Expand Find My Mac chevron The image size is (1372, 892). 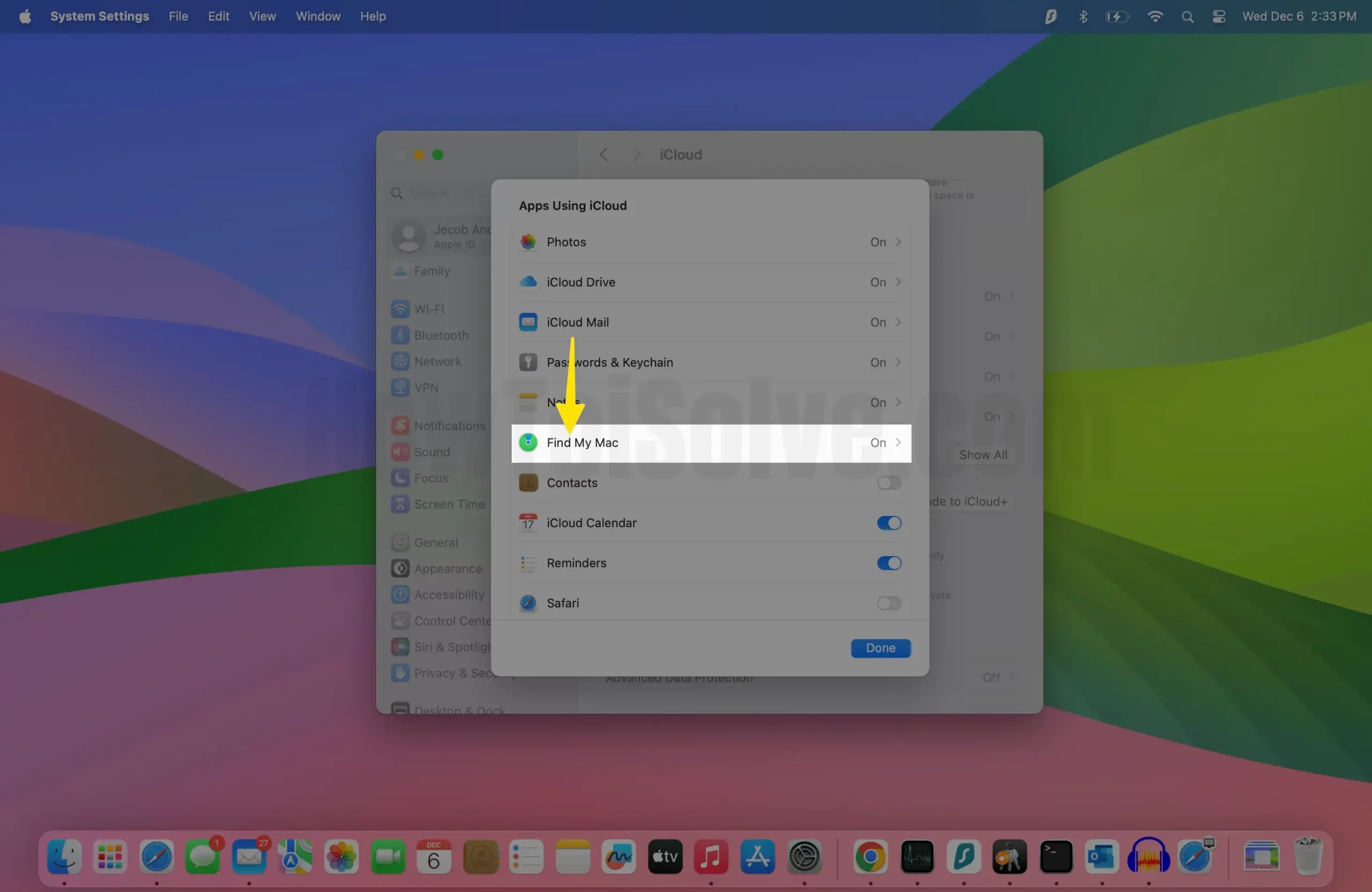click(x=898, y=443)
